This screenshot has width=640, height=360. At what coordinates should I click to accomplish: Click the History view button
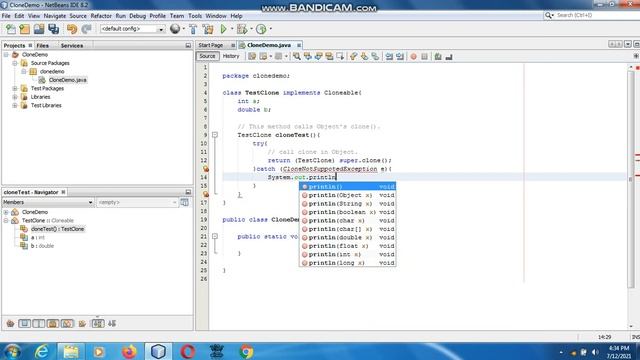click(231, 56)
